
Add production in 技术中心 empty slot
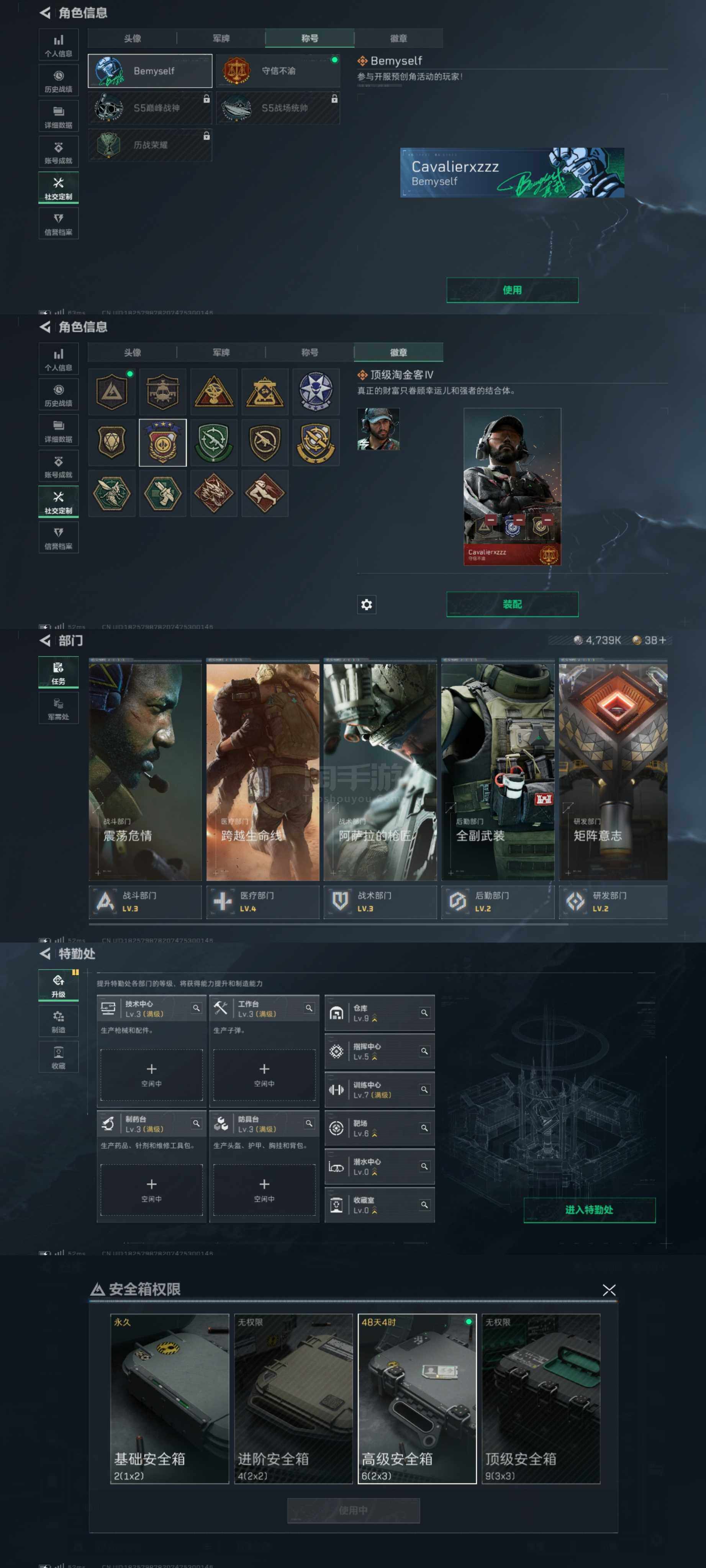tap(151, 1074)
